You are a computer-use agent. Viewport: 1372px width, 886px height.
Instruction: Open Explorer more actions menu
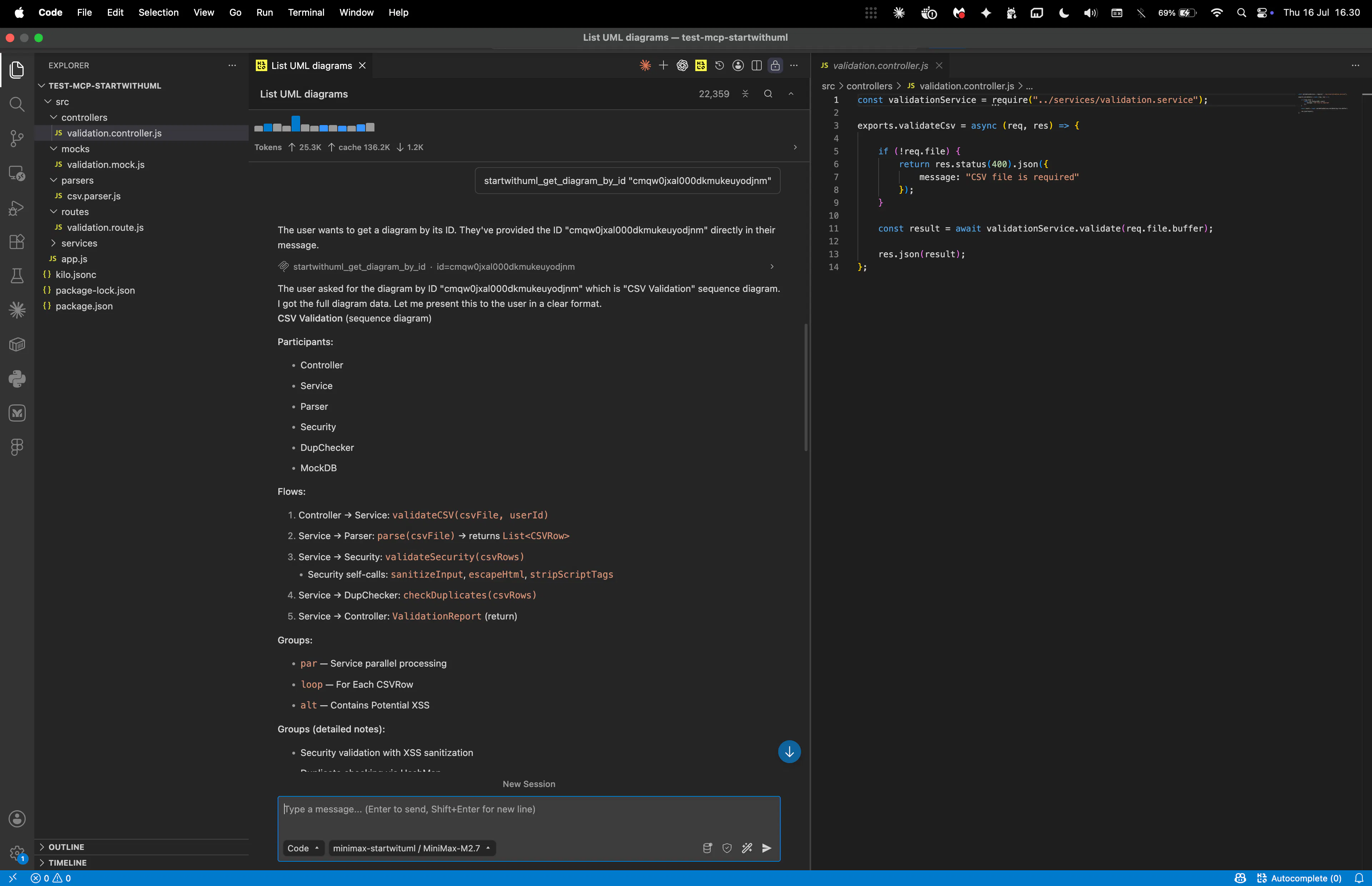pos(232,66)
